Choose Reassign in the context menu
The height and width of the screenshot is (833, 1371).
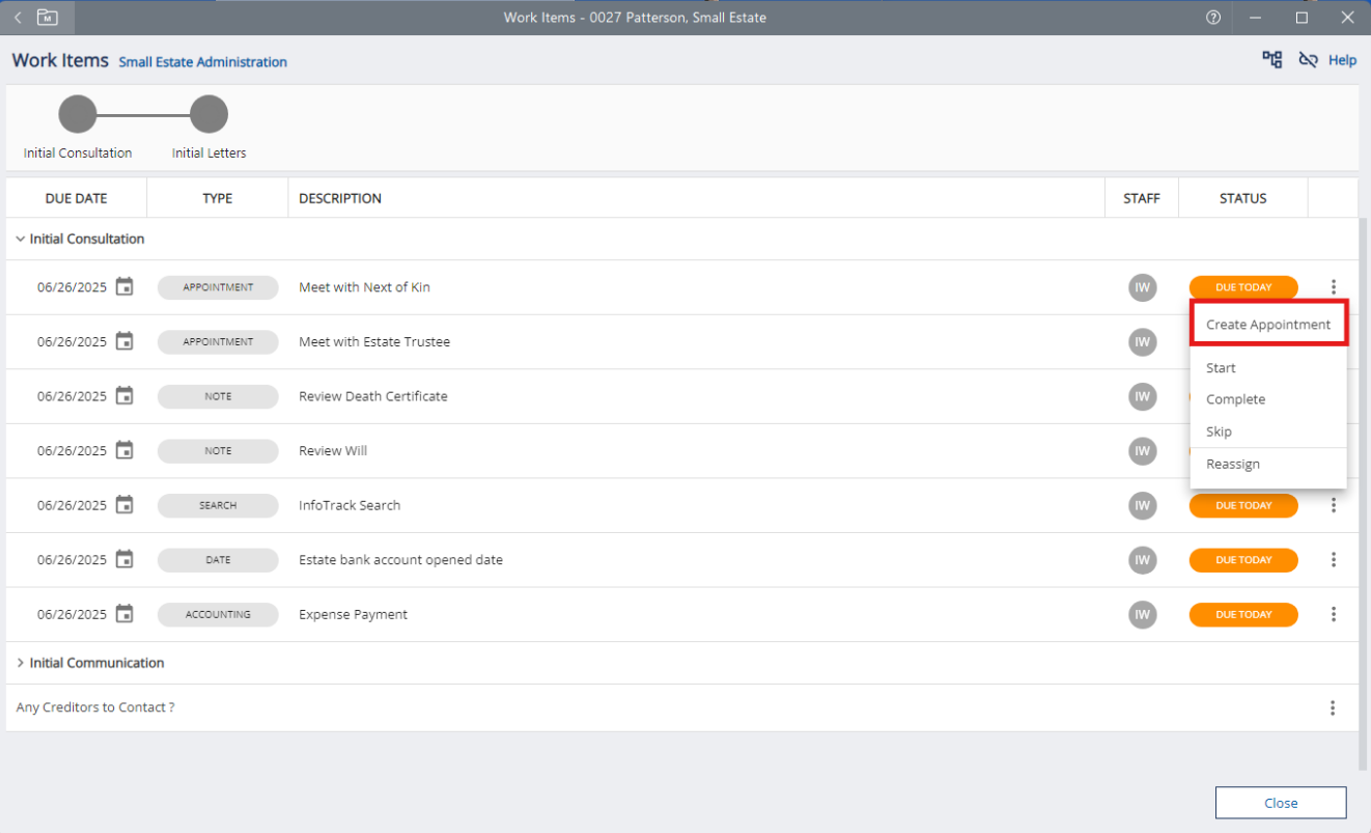(x=1232, y=464)
